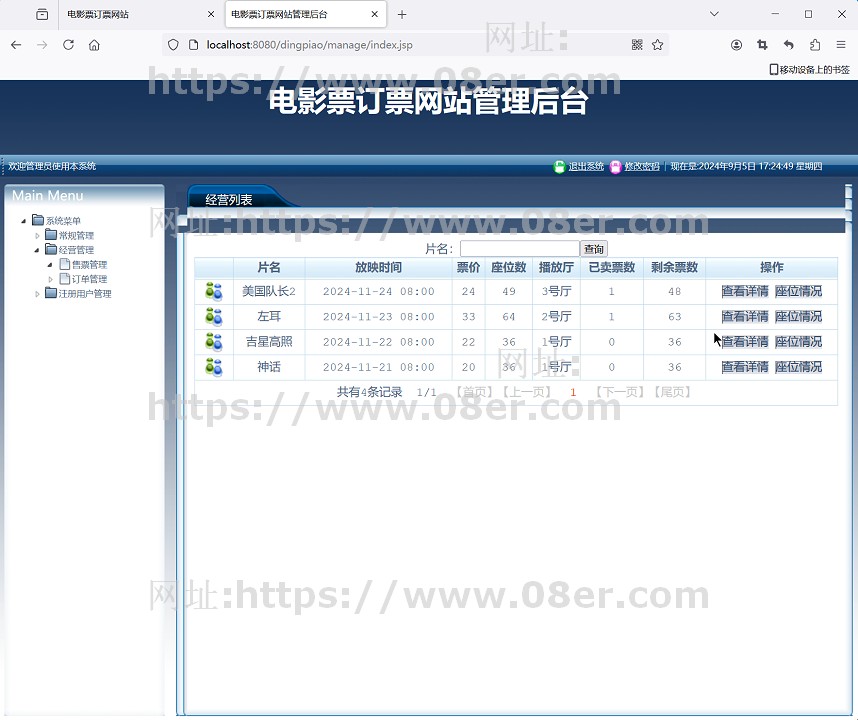
Task: Open the browser hamburger menu
Action: [x=841, y=45]
